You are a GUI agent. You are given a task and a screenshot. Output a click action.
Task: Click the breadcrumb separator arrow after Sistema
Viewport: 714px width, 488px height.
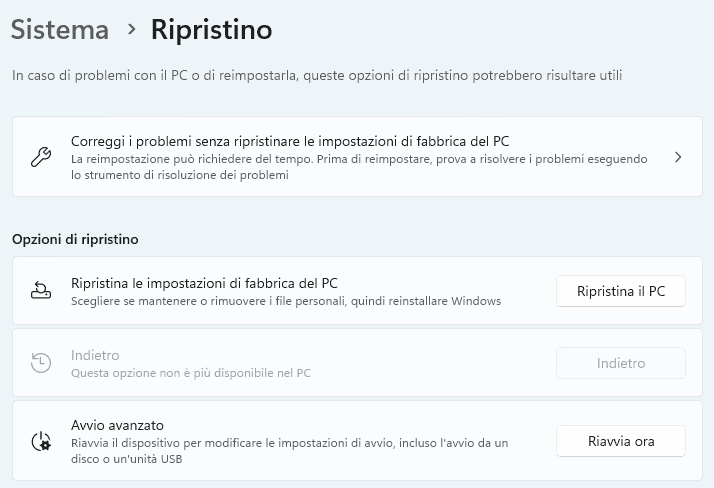point(131,30)
